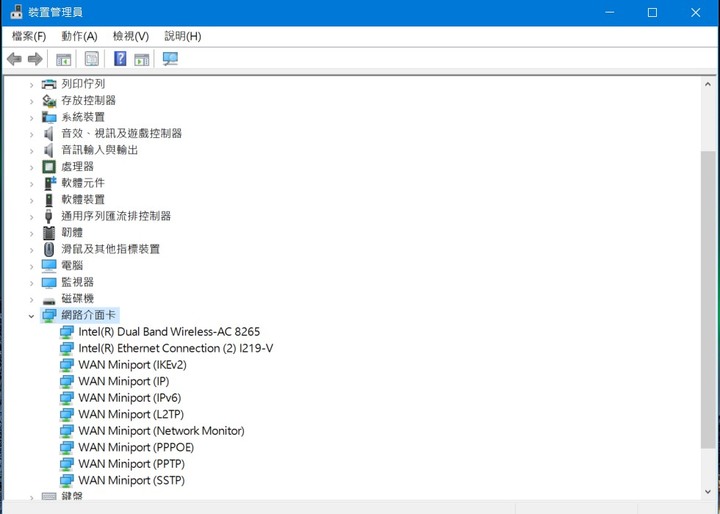Click the 通用序列匯流排控制器 USB icon
720x514 pixels.
[49, 216]
